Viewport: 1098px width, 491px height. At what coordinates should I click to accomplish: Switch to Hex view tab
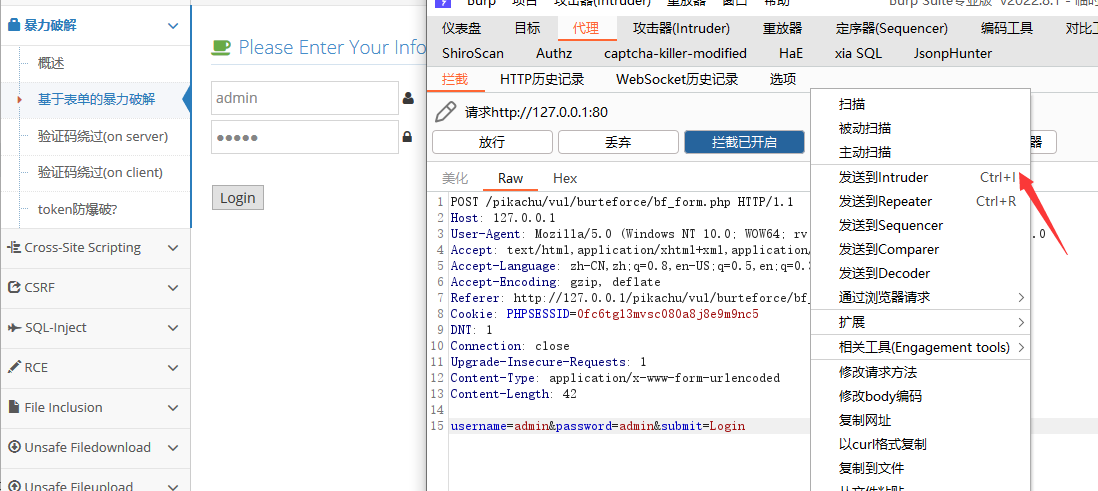tap(565, 178)
